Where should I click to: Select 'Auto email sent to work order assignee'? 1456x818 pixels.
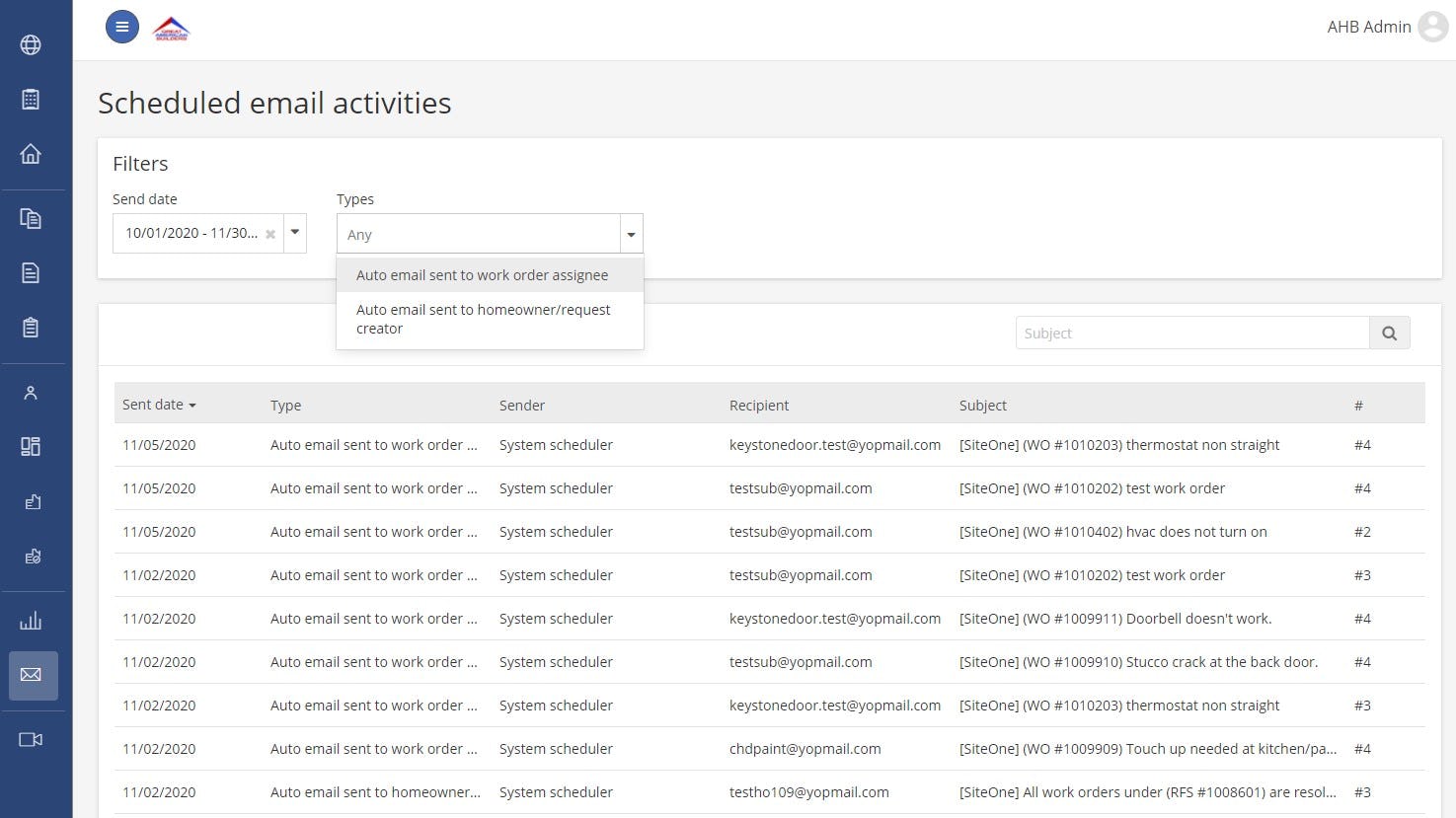click(482, 275)
